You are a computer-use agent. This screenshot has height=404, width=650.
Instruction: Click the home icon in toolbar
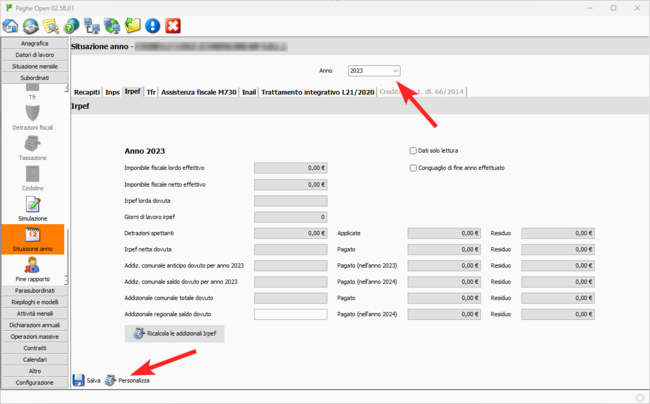(x=11, y=26)
